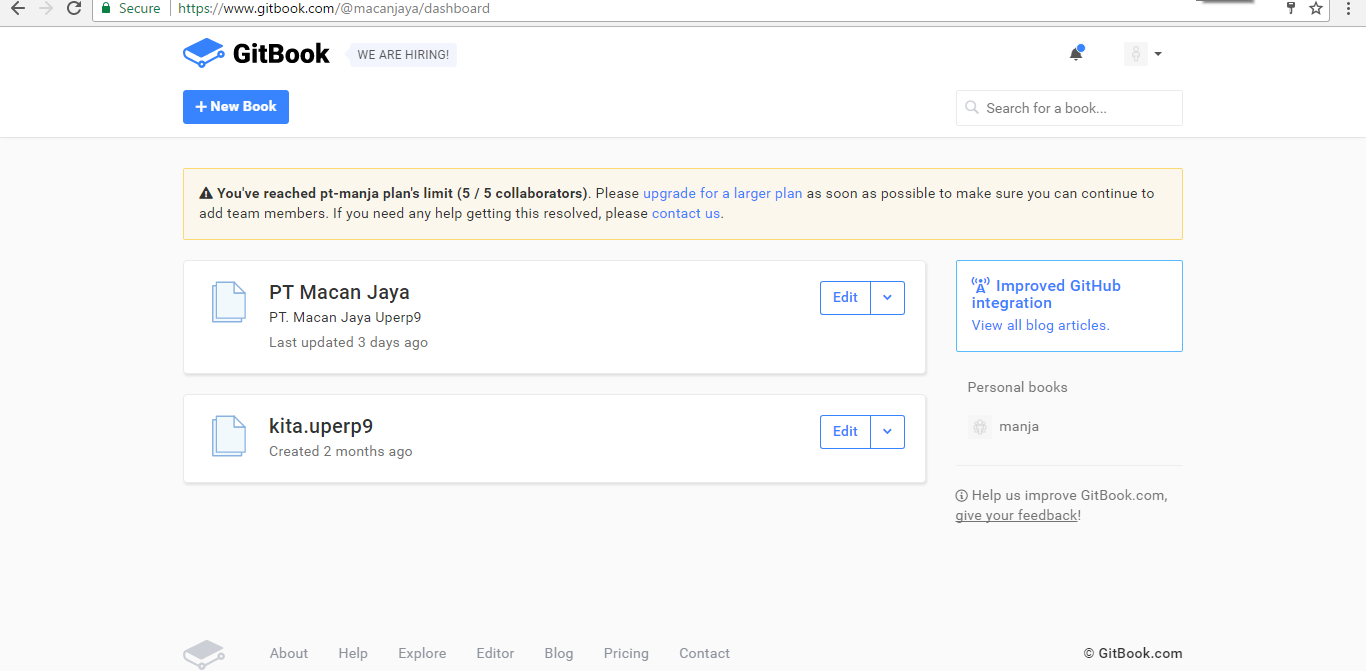The image size is (1366, 671).
Task: Click the PT. Macan Jaya Uperp9 description
Action: tap(345, 317)
